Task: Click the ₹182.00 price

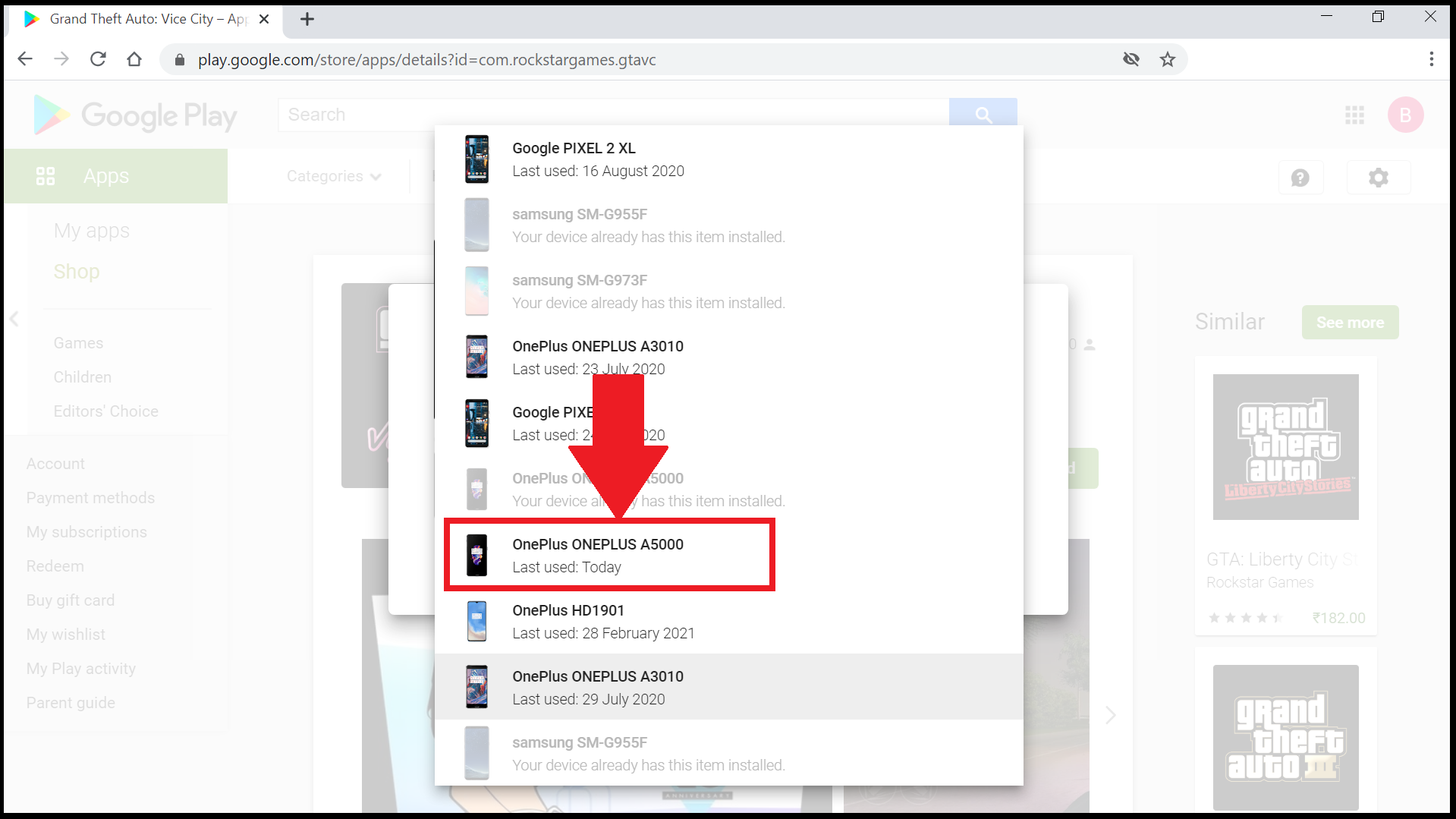Action: click(1338, 619)
